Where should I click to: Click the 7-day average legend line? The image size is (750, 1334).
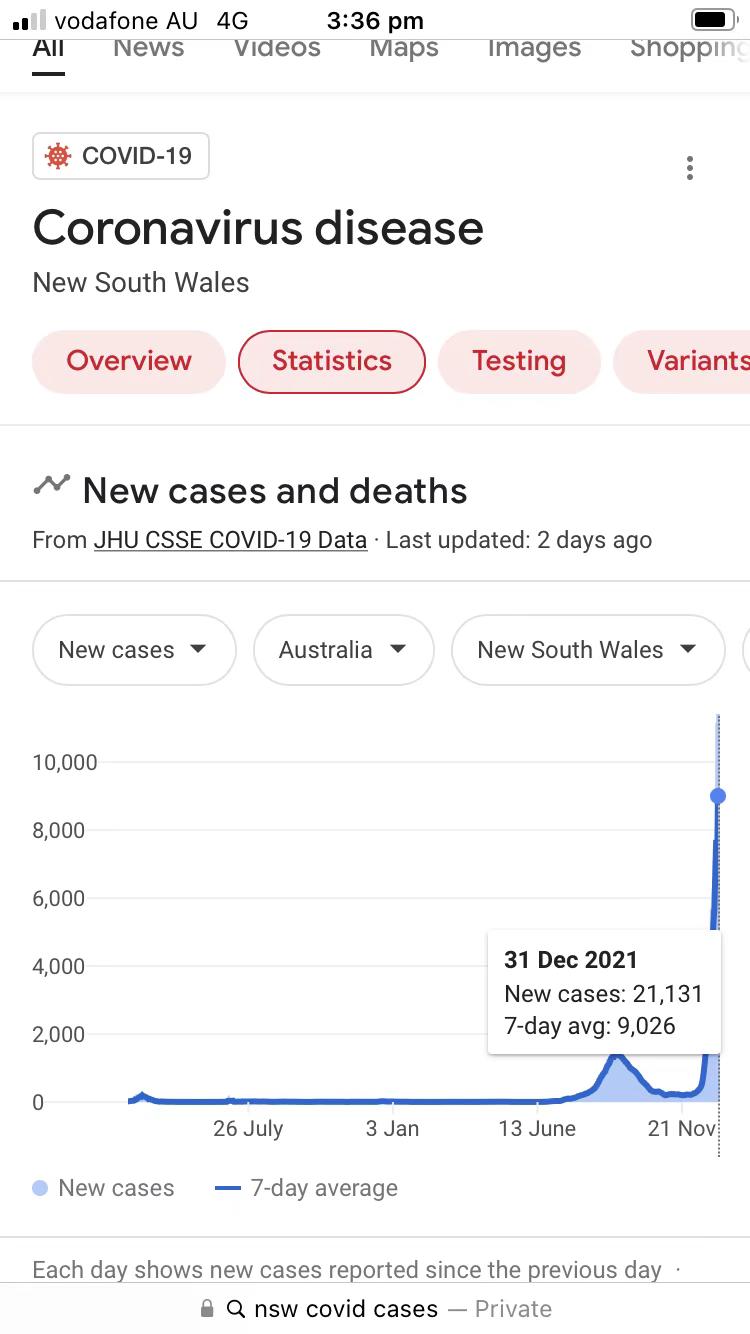click(x=228, y=1188)
